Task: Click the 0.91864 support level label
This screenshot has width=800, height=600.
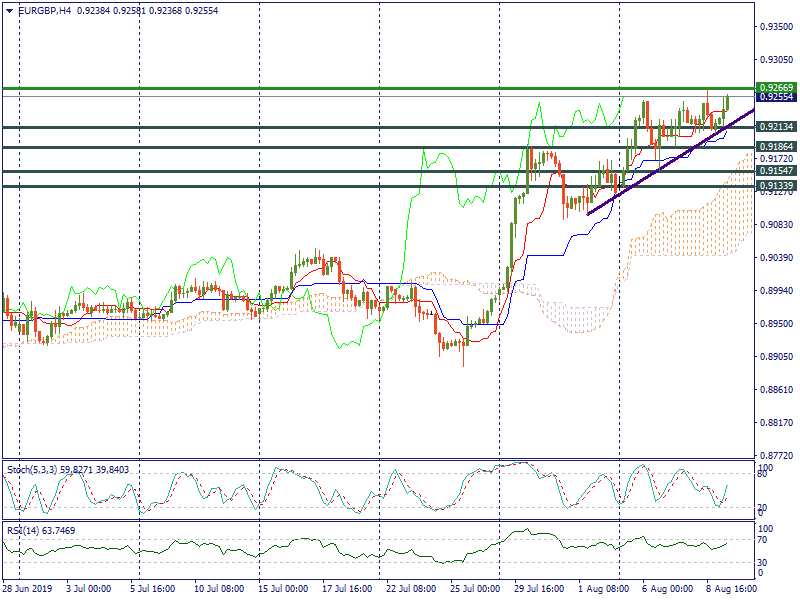Action: [775, 147]
